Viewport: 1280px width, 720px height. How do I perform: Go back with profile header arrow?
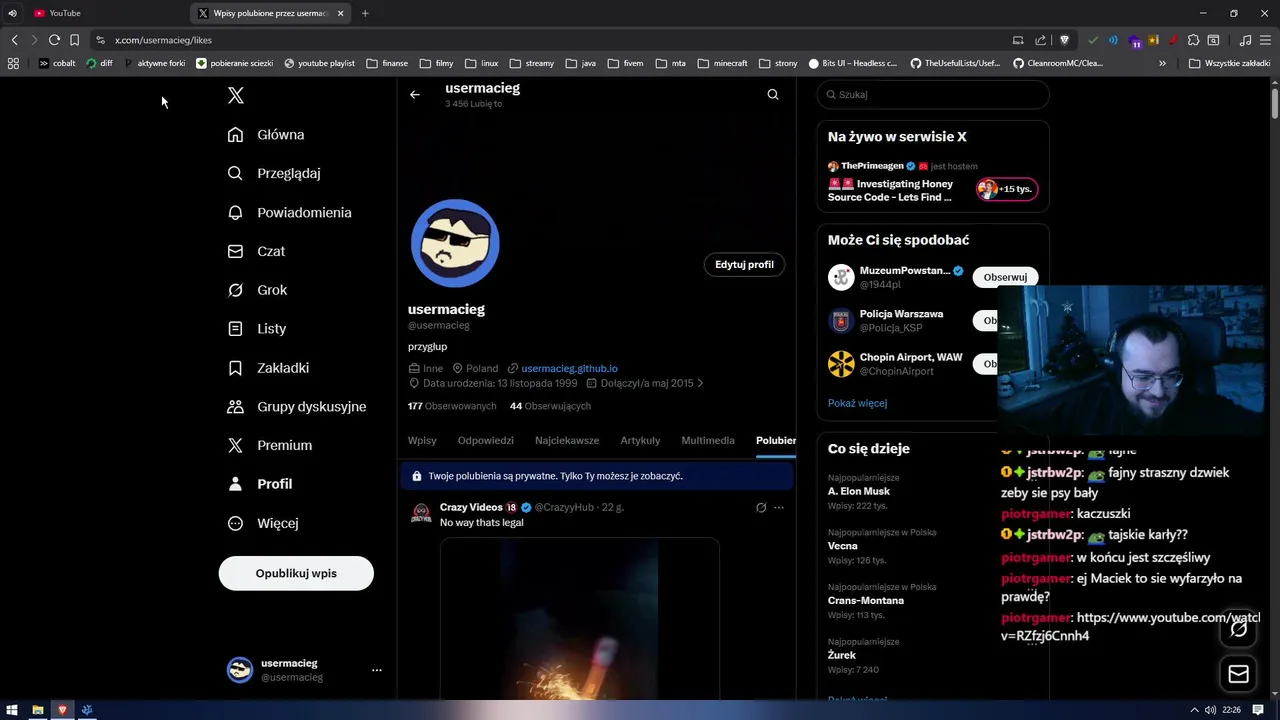pyautogui.click(x=415, y=95)
